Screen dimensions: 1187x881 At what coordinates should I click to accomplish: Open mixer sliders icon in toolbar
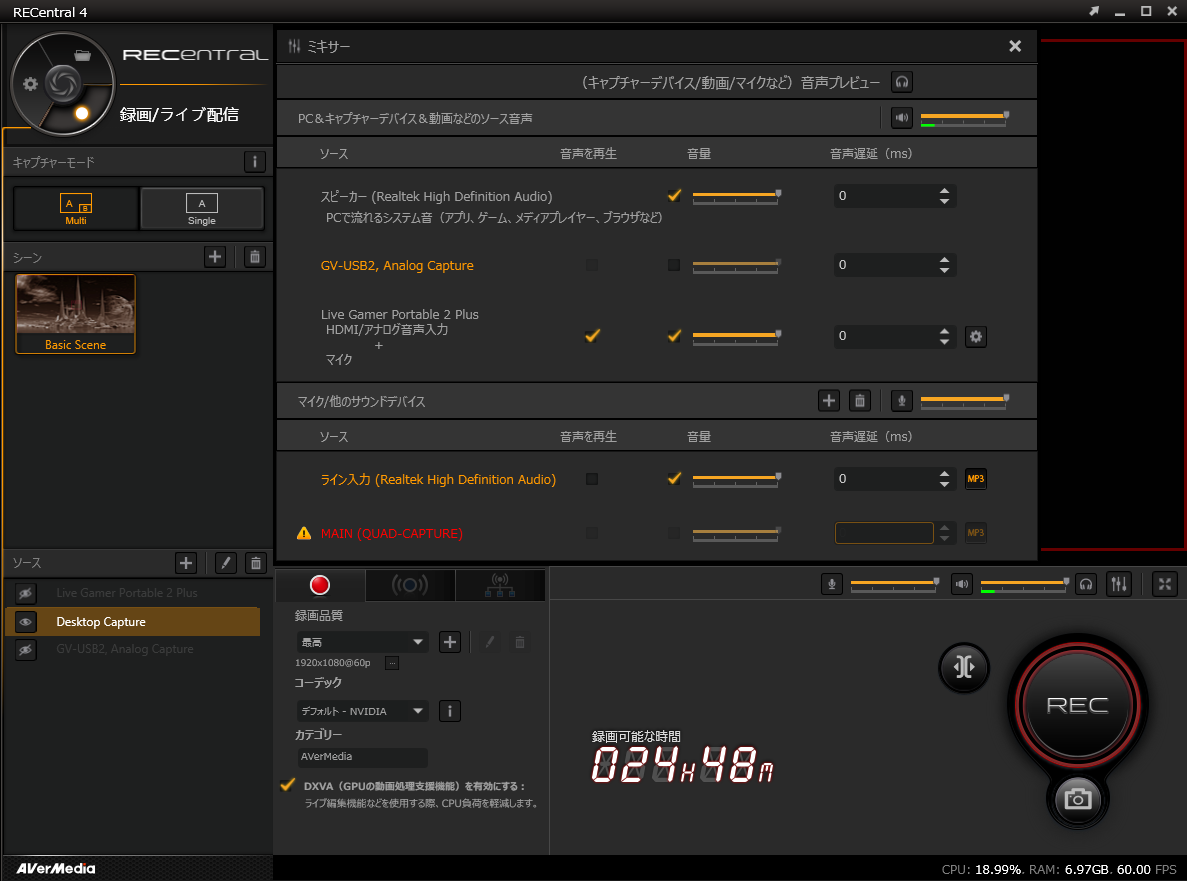click(1119, 584)
